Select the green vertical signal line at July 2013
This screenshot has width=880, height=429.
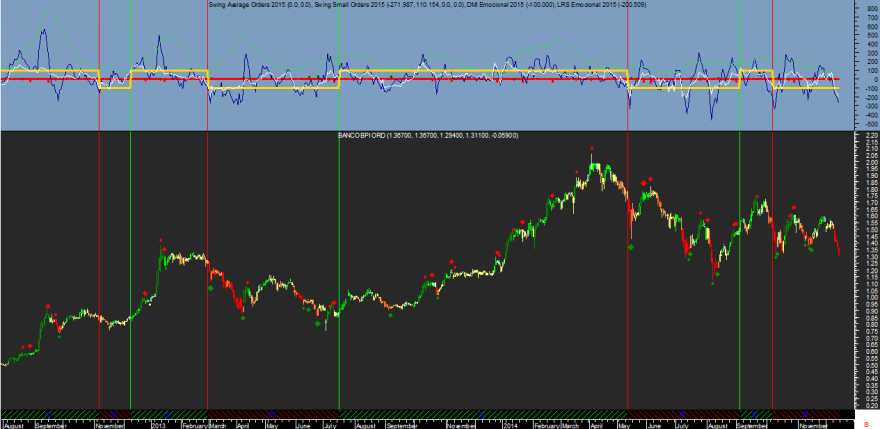pyautogui.click(x=339, y=205)
